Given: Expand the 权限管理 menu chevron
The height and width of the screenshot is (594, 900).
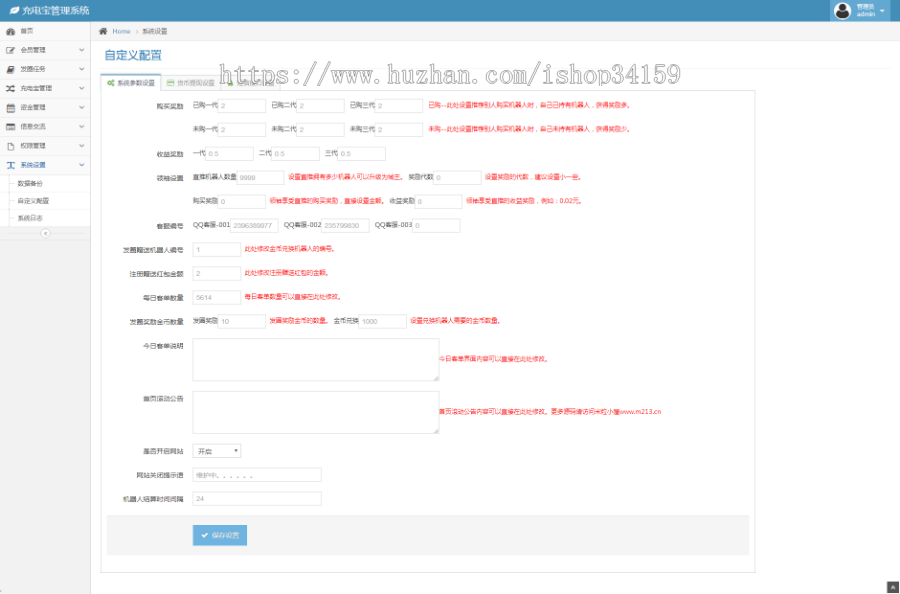Looking at the screenshot, I should pyautogui.click(x=82, y=146).
